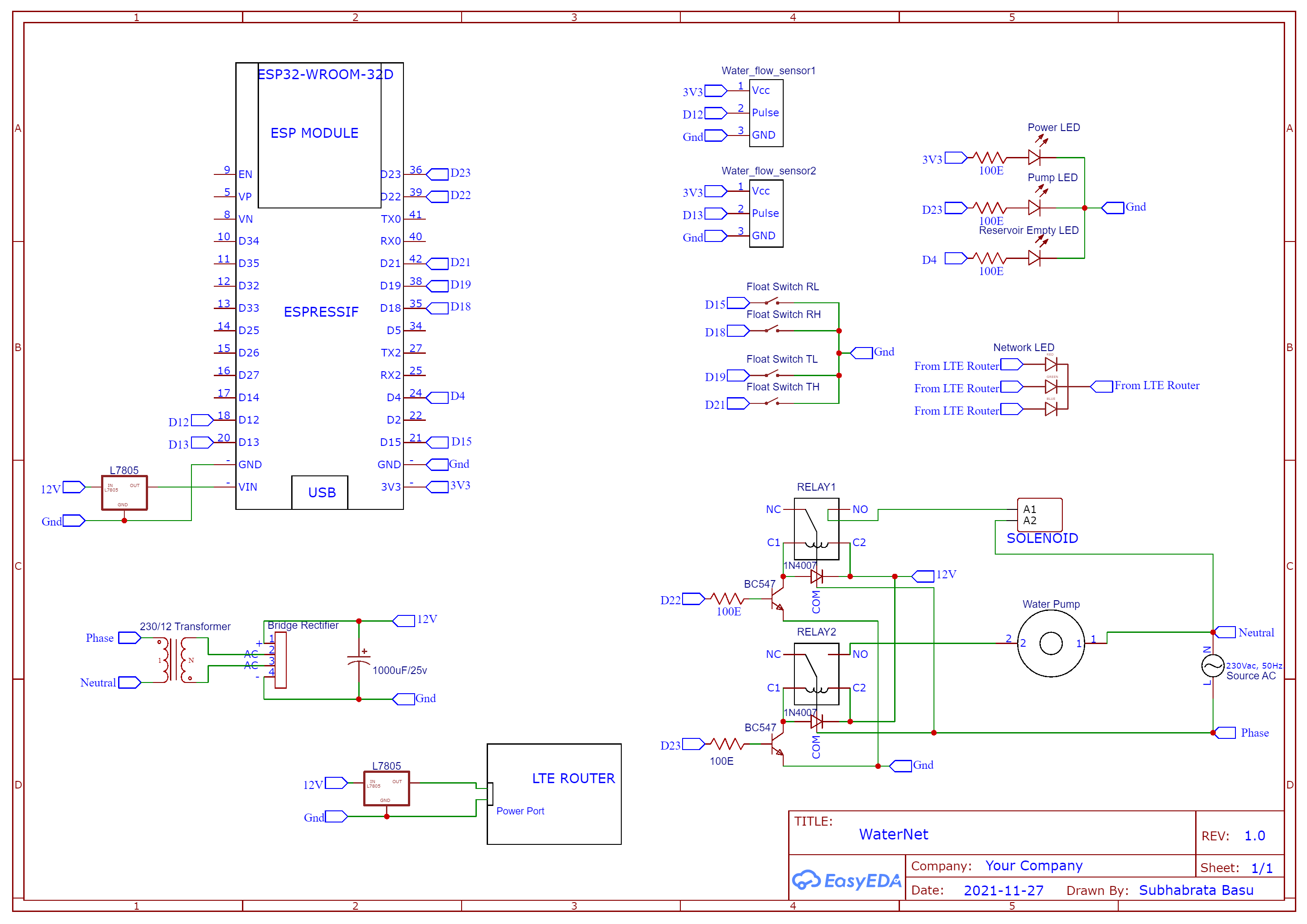This screenshot has height=924, width=1307.
Task: Click the TX0 pin label on ESP32
Action: click(391, 219)
